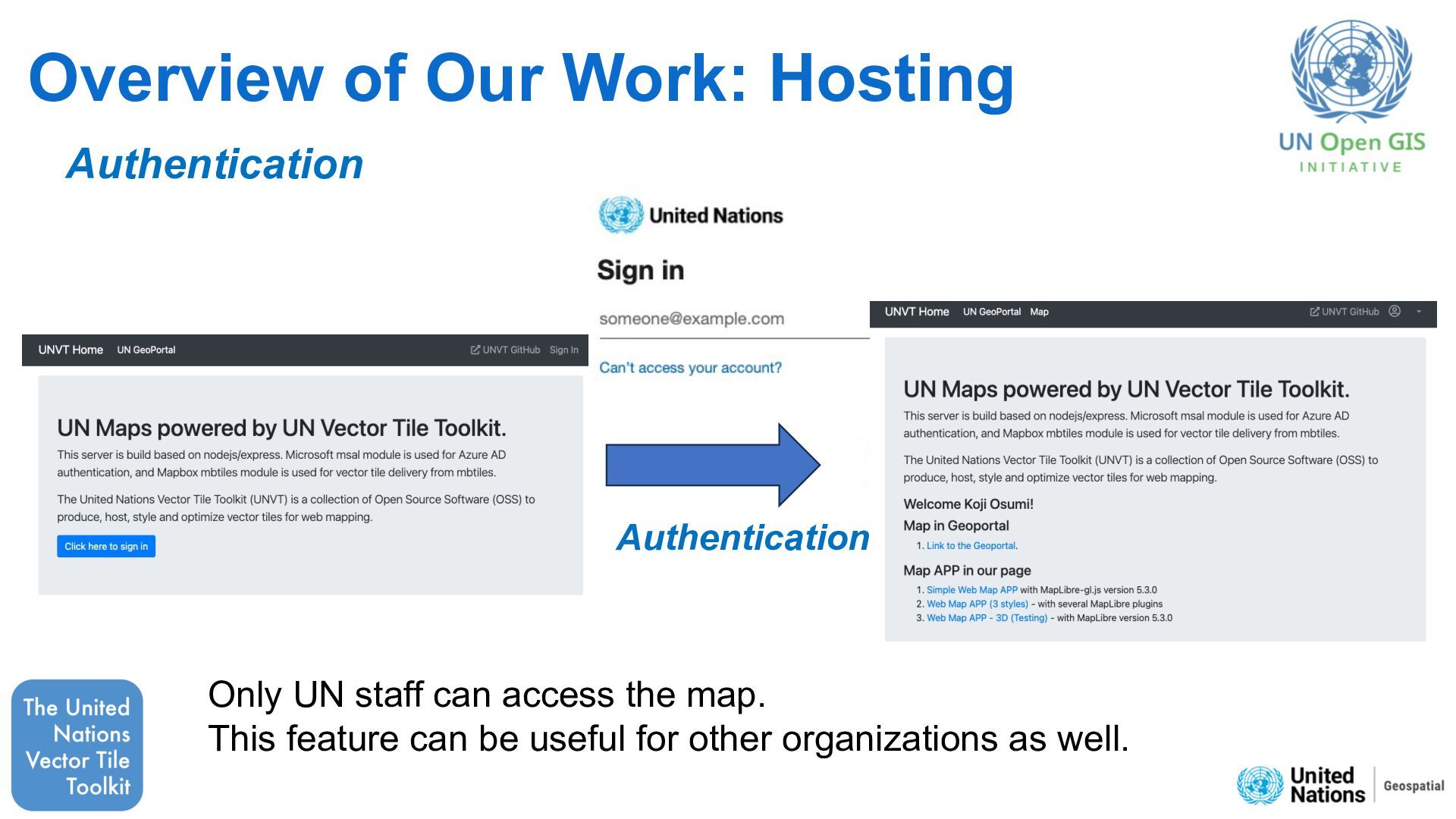Click Sign In in left navbar
This screenshot has width=1456, height=819.
(x=563, y=350)
